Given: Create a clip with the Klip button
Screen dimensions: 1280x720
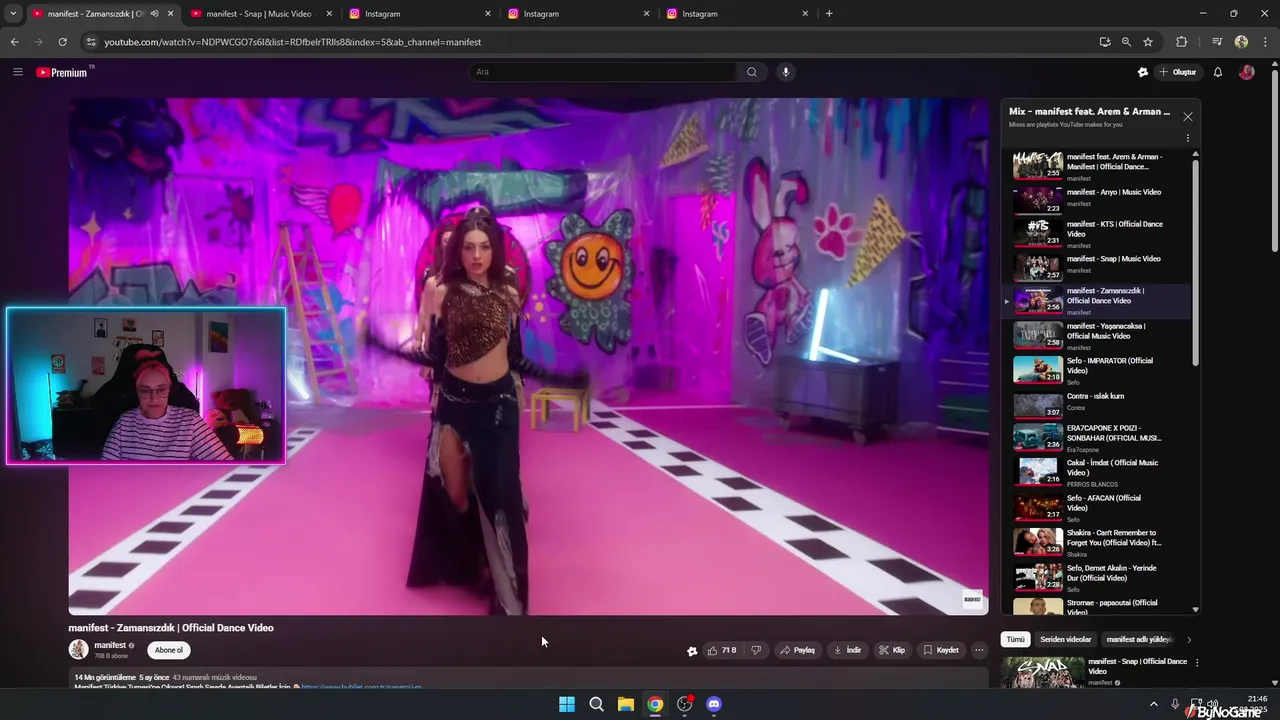Looking at the screenshot, I should [892, 650].
